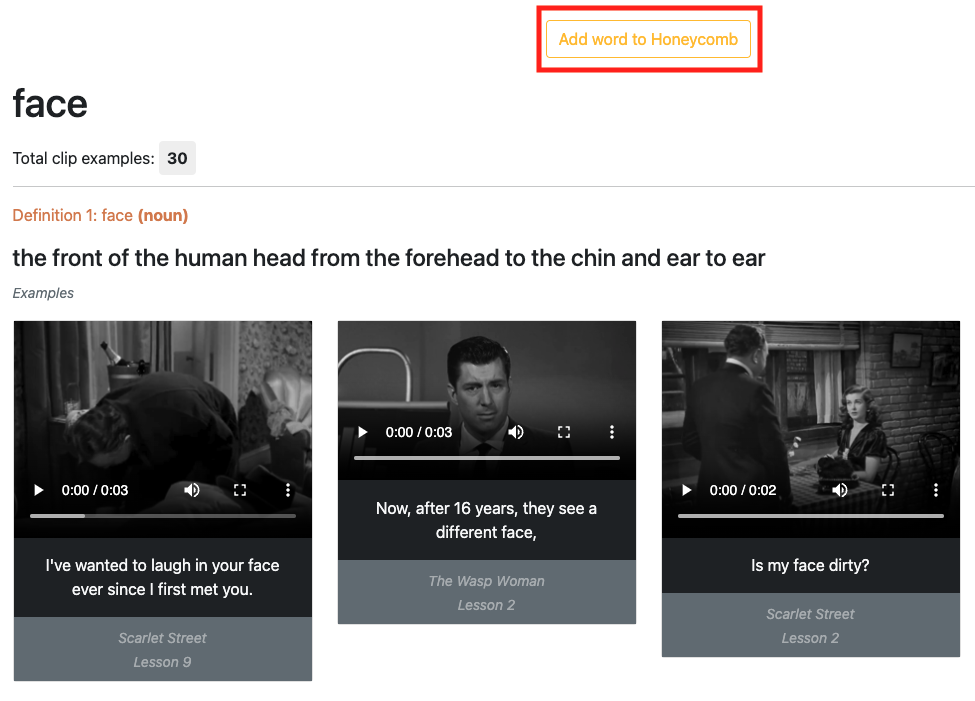Fullscreen the "laugh in your face" clip
Viewport: 975px width, 701px height.
pos(240,490)
